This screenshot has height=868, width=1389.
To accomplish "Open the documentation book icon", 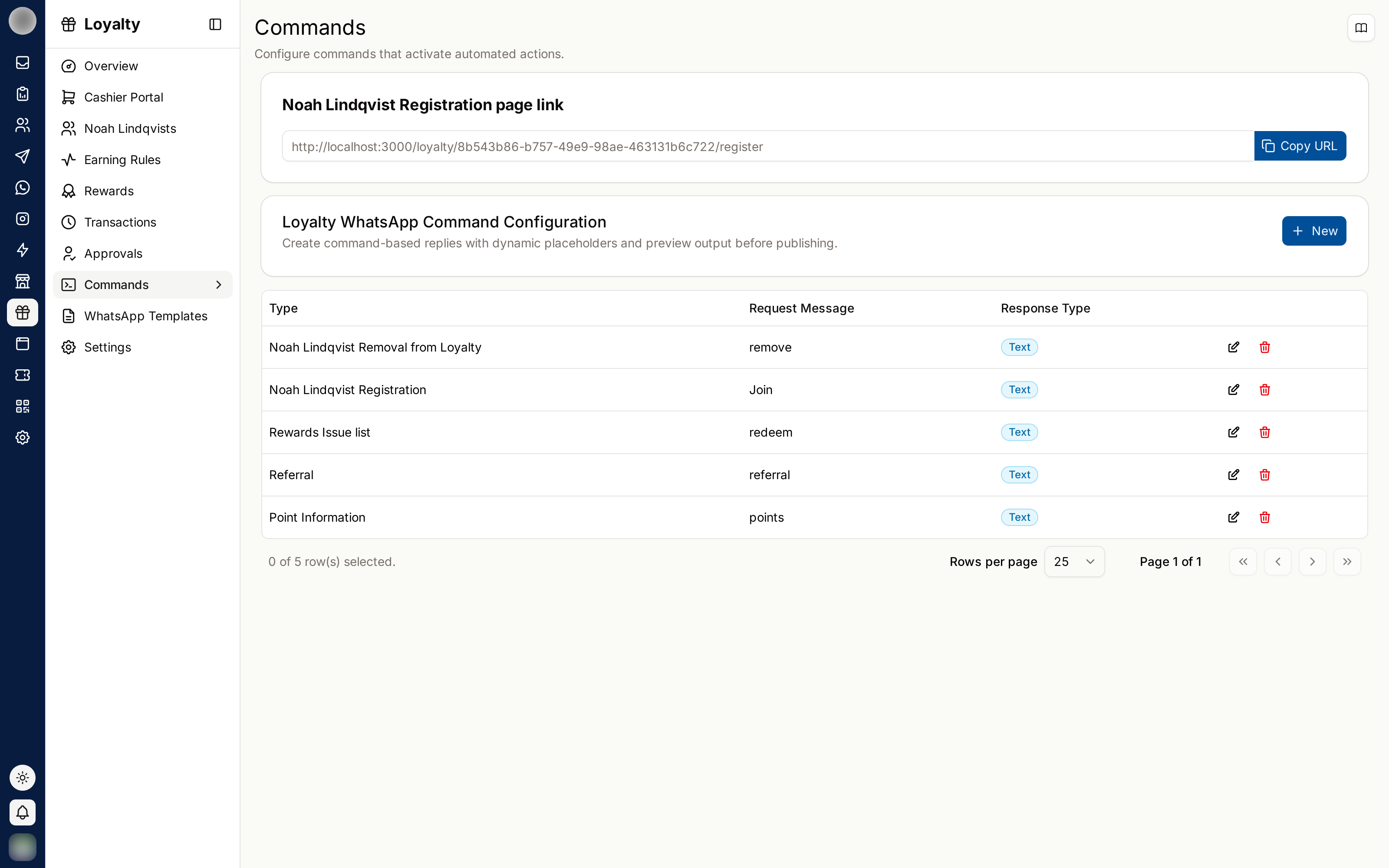I will (x=1361, y=27).
